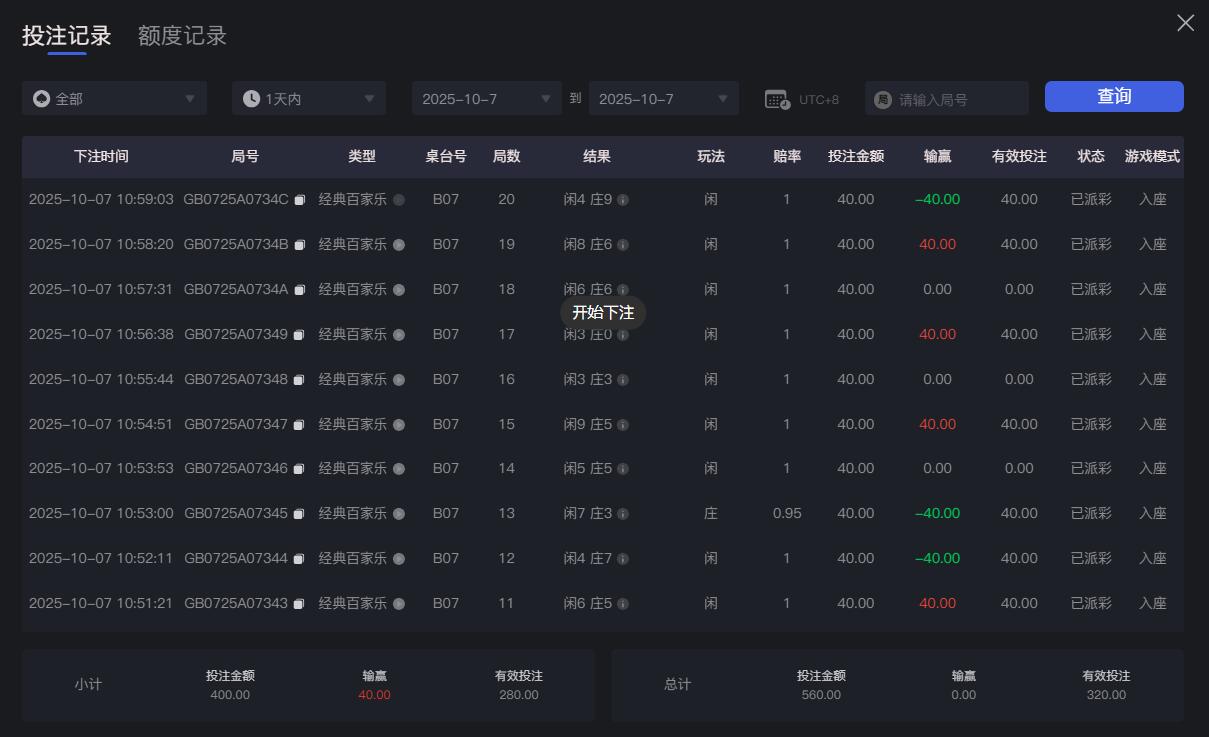This screenshot has height=737, width=1209.
Task: Click the info icon beside result 闲6 庄5
Action: click(x=623, y=603)
